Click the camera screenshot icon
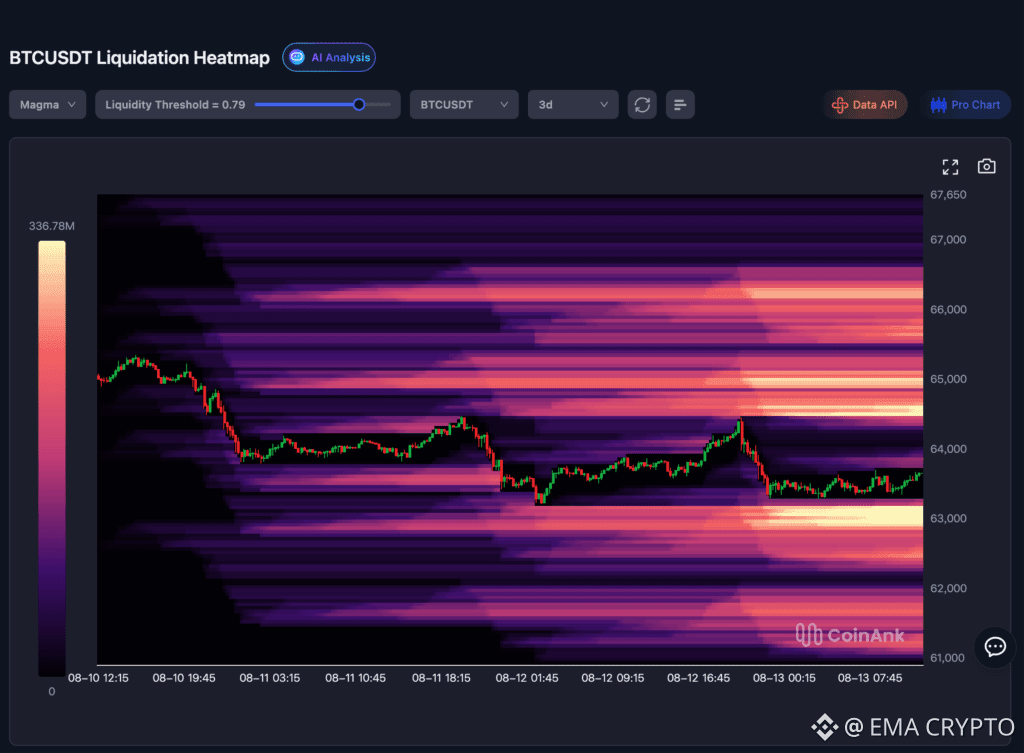1024x753 pixels. pyautogui.click(x=986, y=167)
